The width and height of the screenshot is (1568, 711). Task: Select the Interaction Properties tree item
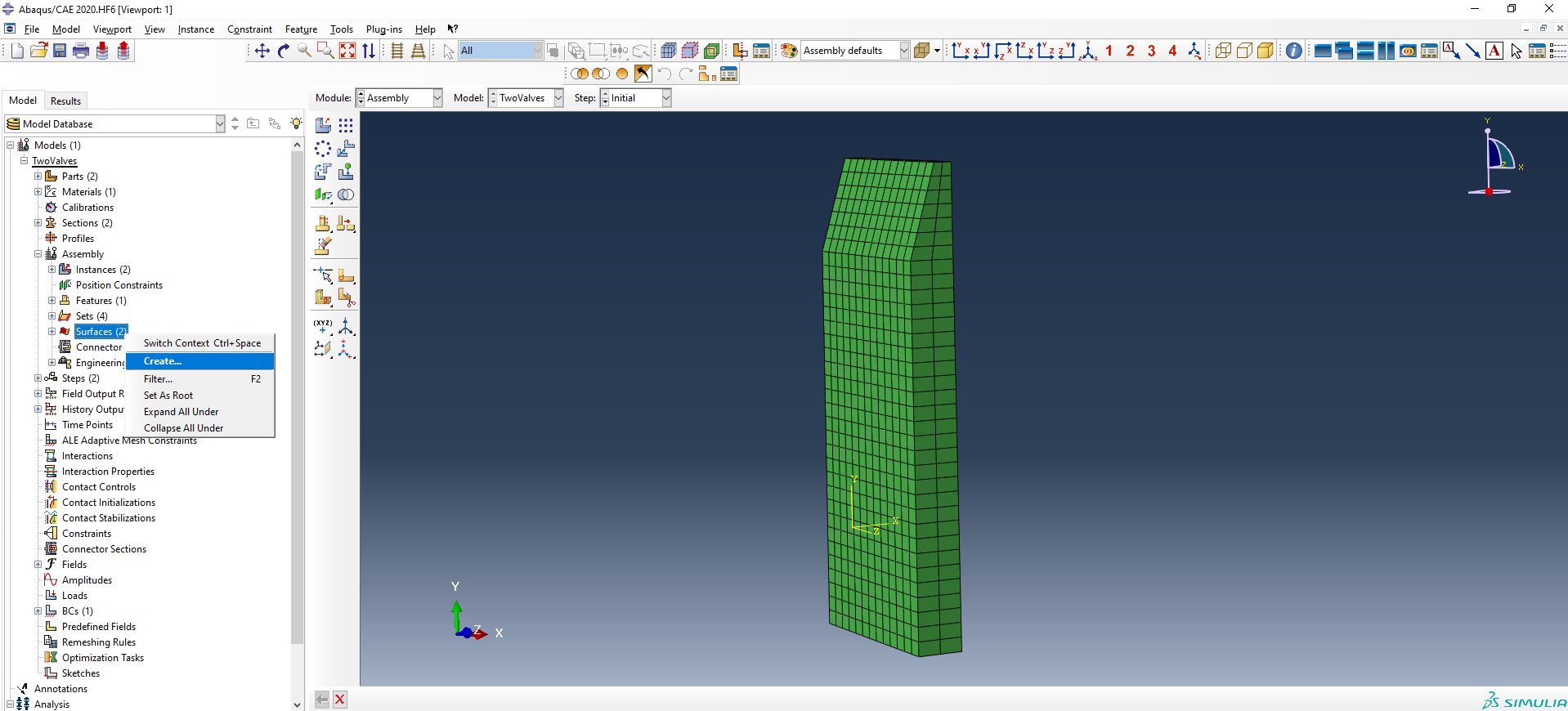[x=108, y=472]
